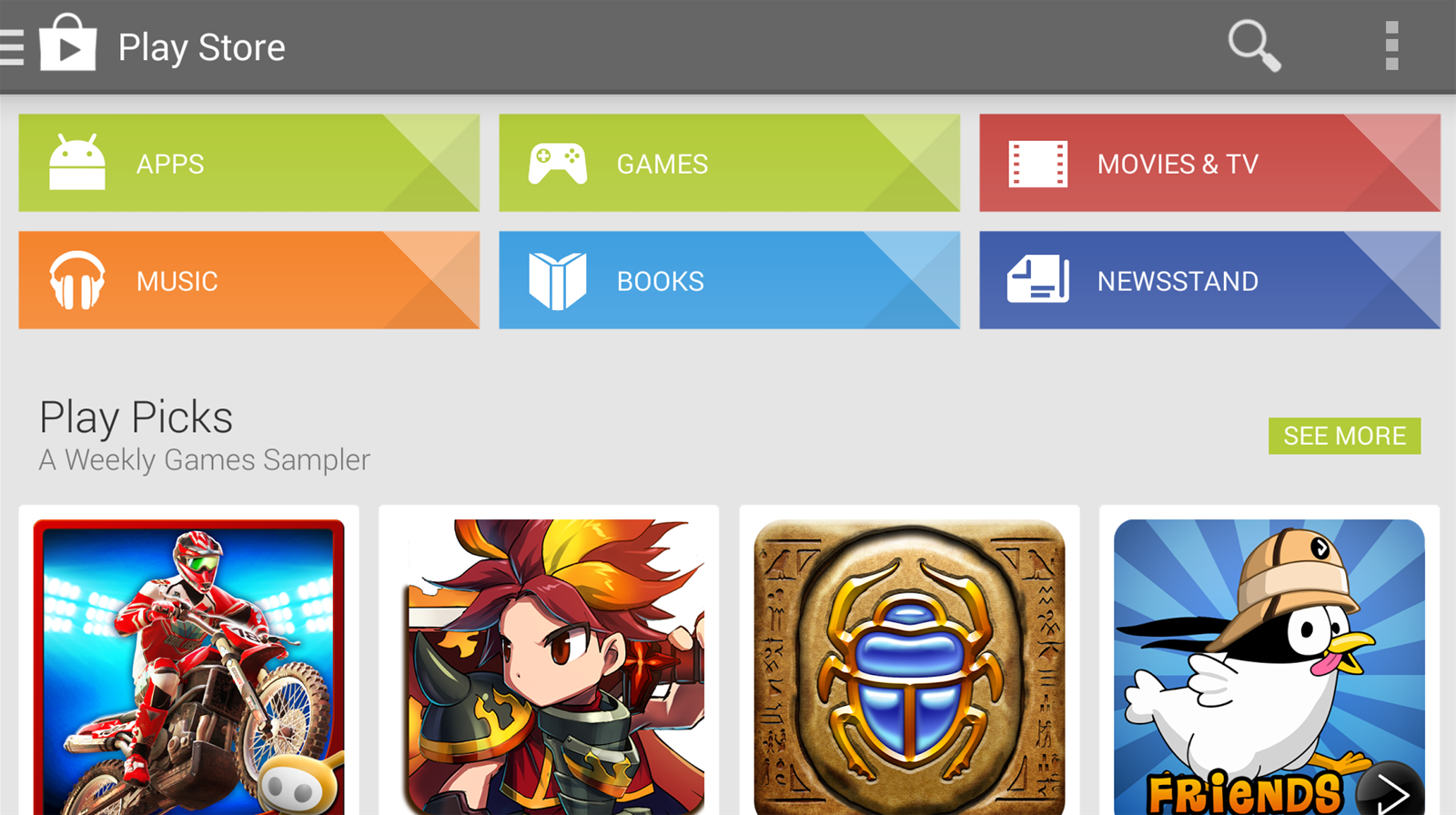Open the motocross bike game thumbnail

tap(189, 667)
